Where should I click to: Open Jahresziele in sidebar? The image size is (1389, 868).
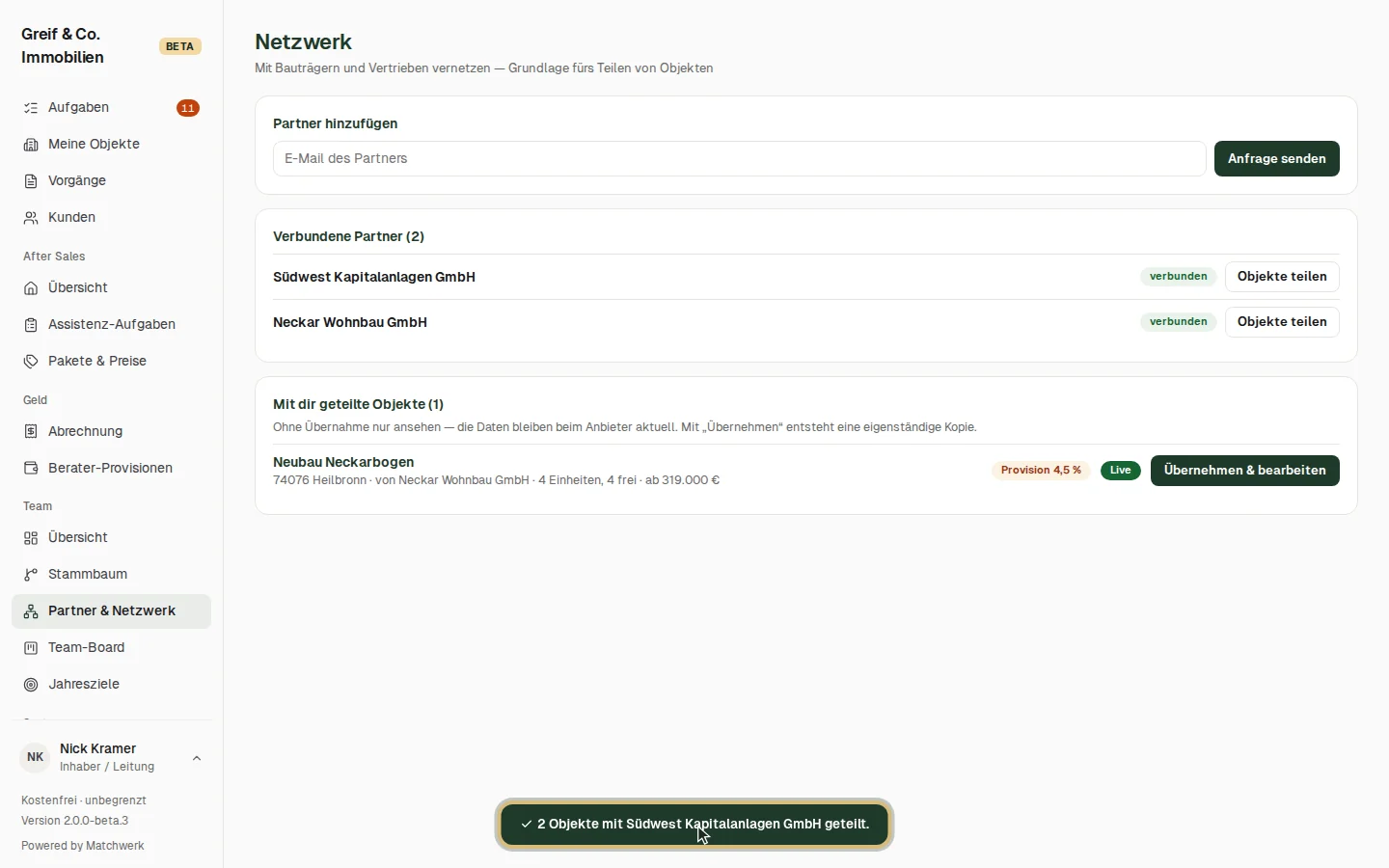111,685
